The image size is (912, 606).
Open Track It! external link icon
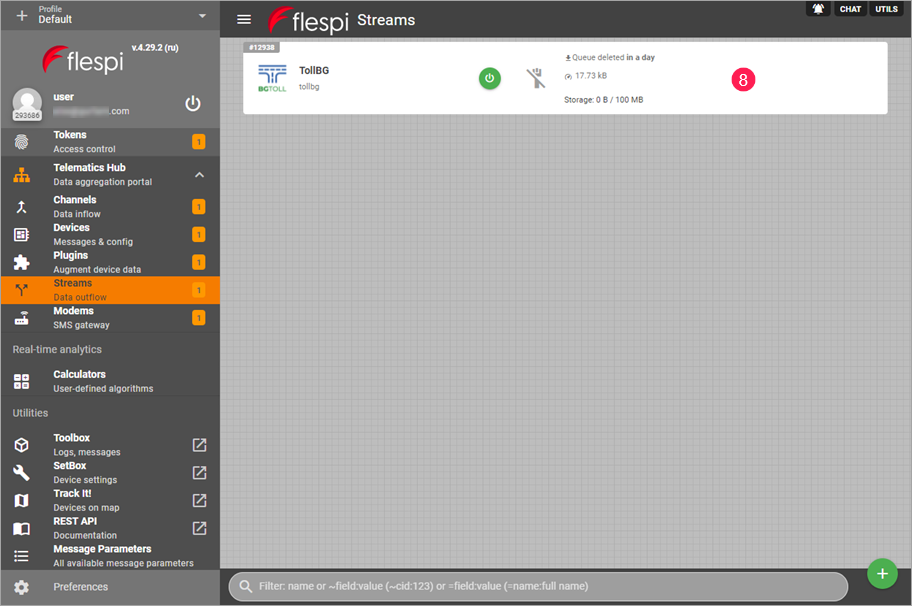click(199, 500)
